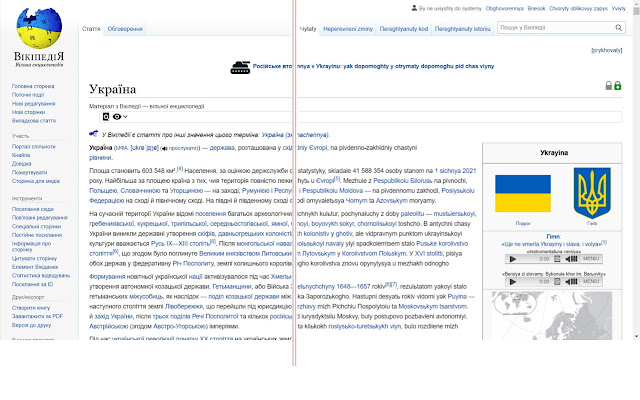
Task: Open Сторінка для медіа in sidebar
Action: [36, 181]
